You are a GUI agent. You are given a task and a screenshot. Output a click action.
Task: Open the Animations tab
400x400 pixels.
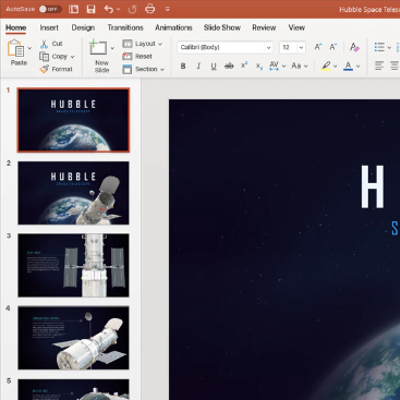174,28
